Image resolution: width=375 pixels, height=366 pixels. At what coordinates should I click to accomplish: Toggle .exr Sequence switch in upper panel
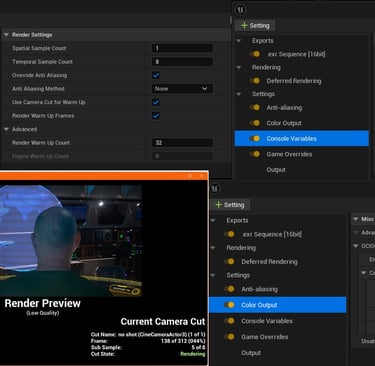255,54
